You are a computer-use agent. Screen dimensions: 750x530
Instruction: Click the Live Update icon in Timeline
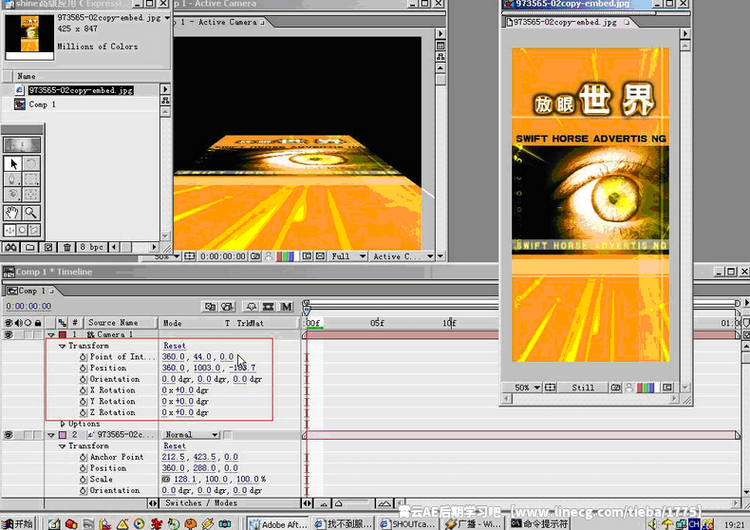(210, 307)
